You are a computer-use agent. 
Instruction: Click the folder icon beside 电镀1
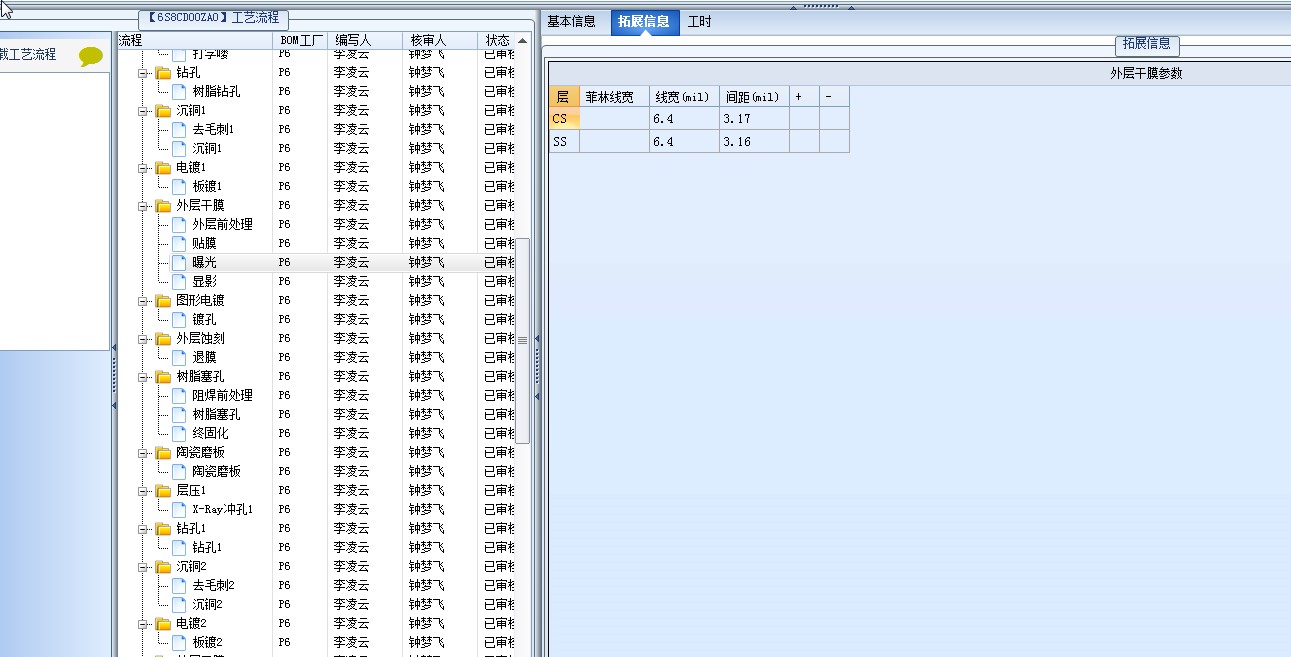(163, 168)
